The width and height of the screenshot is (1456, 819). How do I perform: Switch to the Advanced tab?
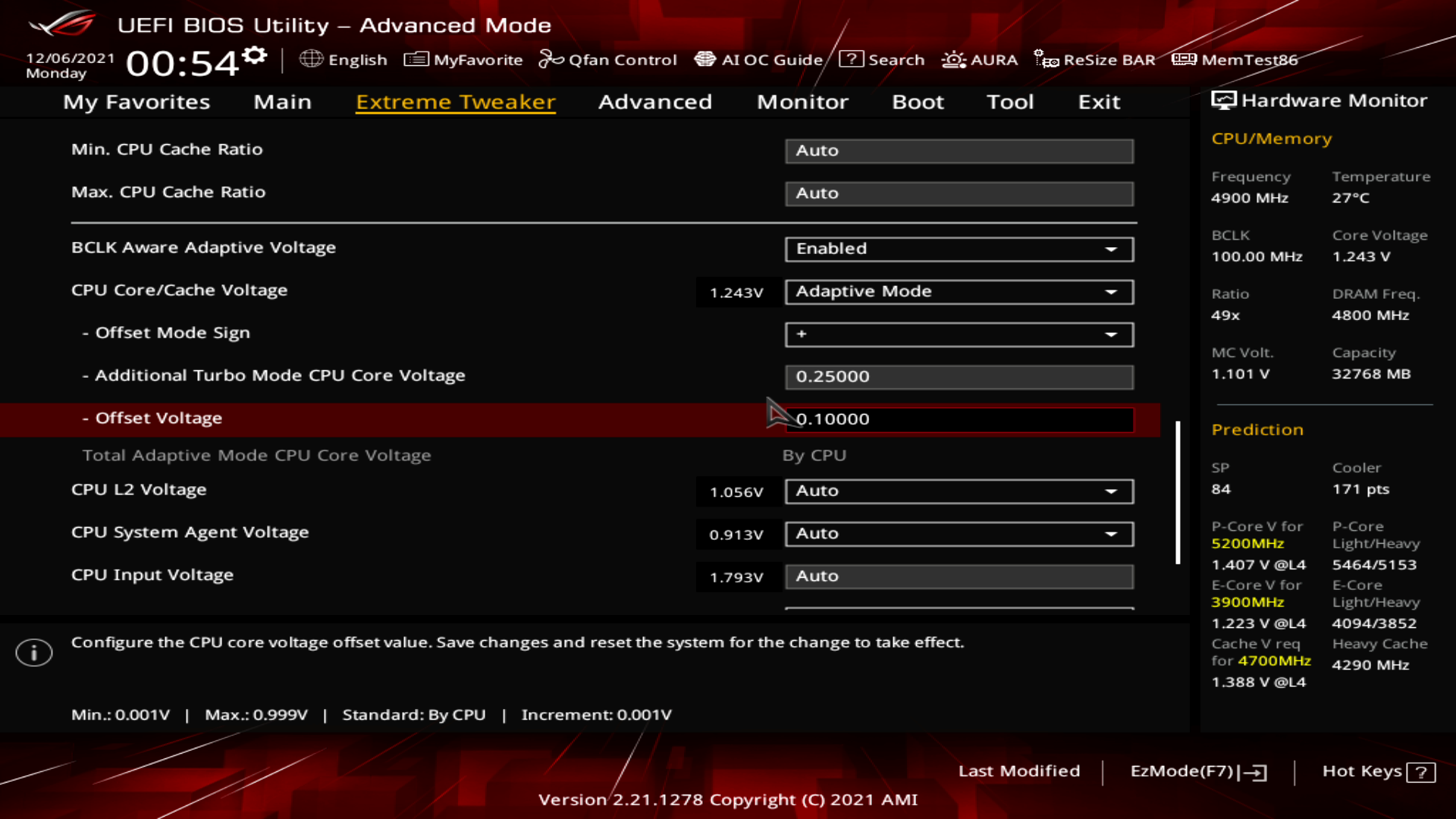tap(654, 102)
